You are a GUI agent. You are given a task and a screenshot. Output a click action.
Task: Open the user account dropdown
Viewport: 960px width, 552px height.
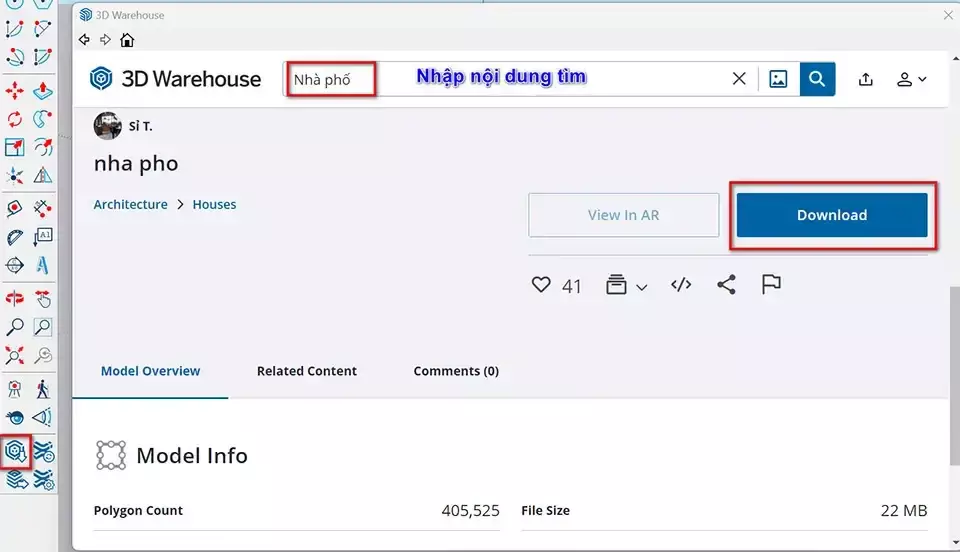(912, 79)
